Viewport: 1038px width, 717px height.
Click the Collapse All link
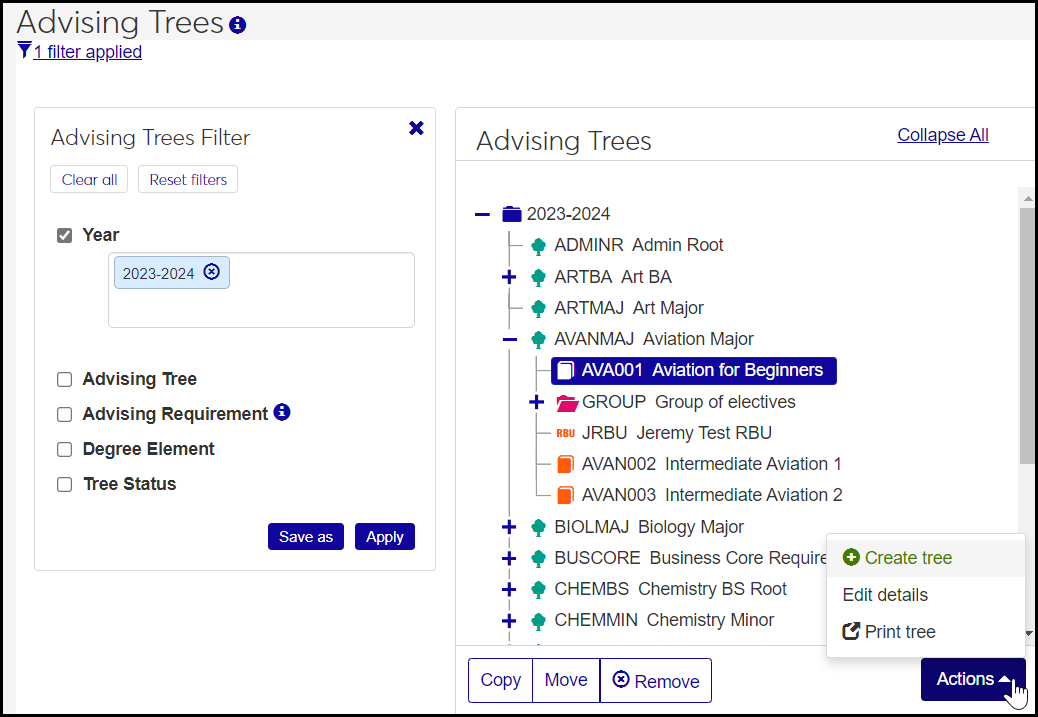click(942, 135)
